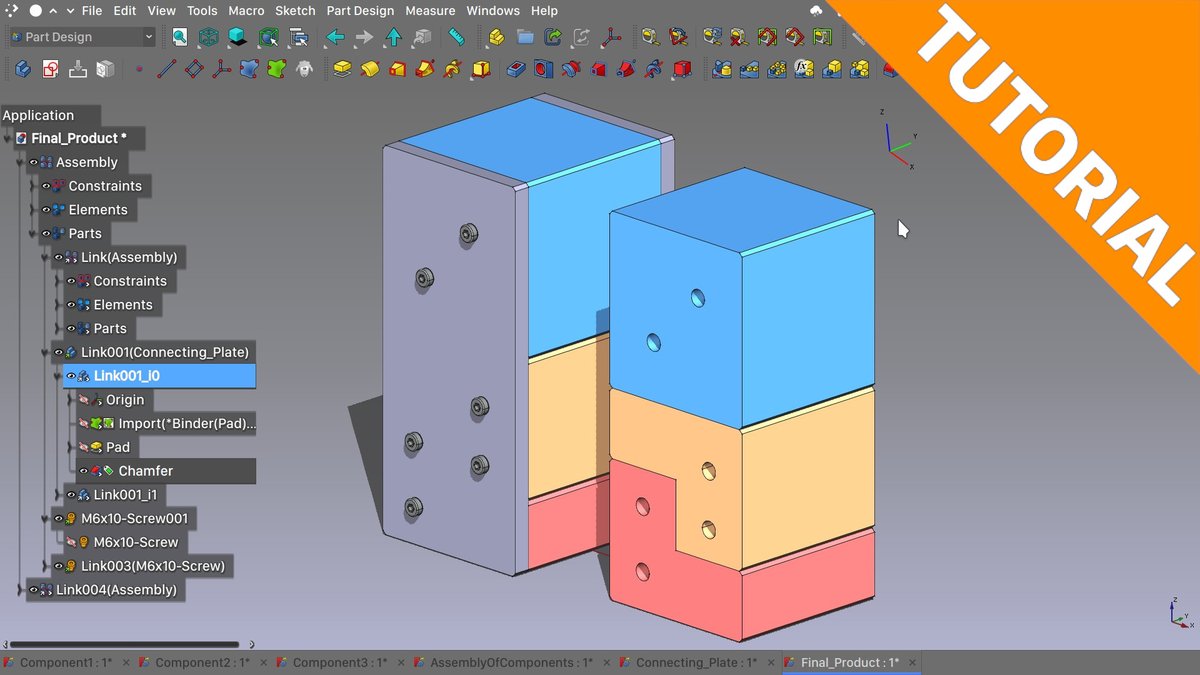
Task: Click the create sketch icon
Action: click(x=51, y=69)
